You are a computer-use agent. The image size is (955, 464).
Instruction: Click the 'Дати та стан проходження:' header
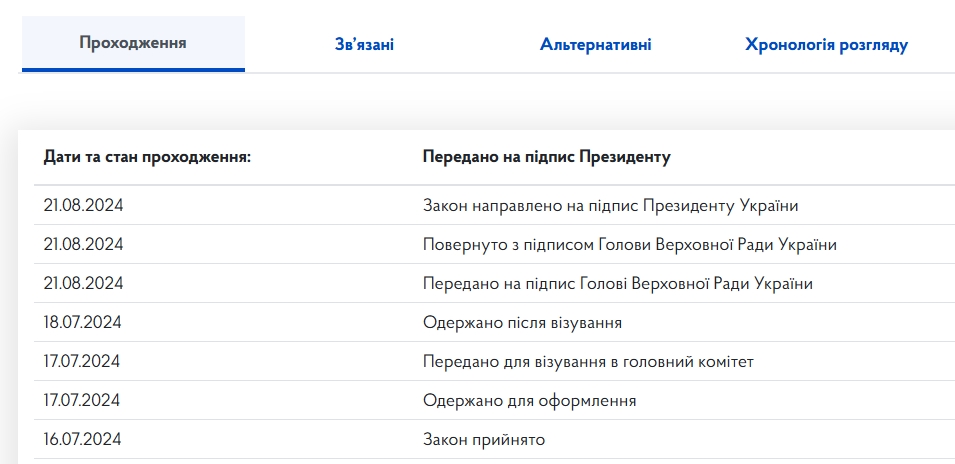point(147,157)
